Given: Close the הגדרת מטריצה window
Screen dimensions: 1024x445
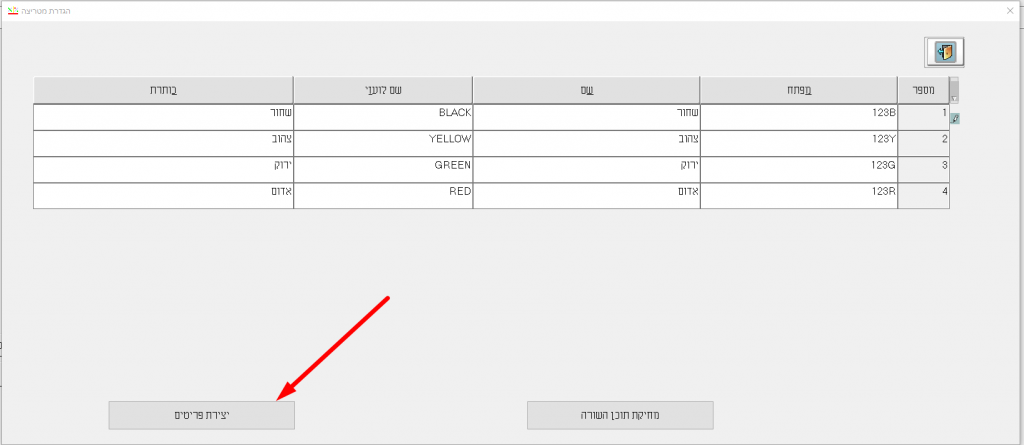Looking at the screenshot, I should [x=1010, y=9].
